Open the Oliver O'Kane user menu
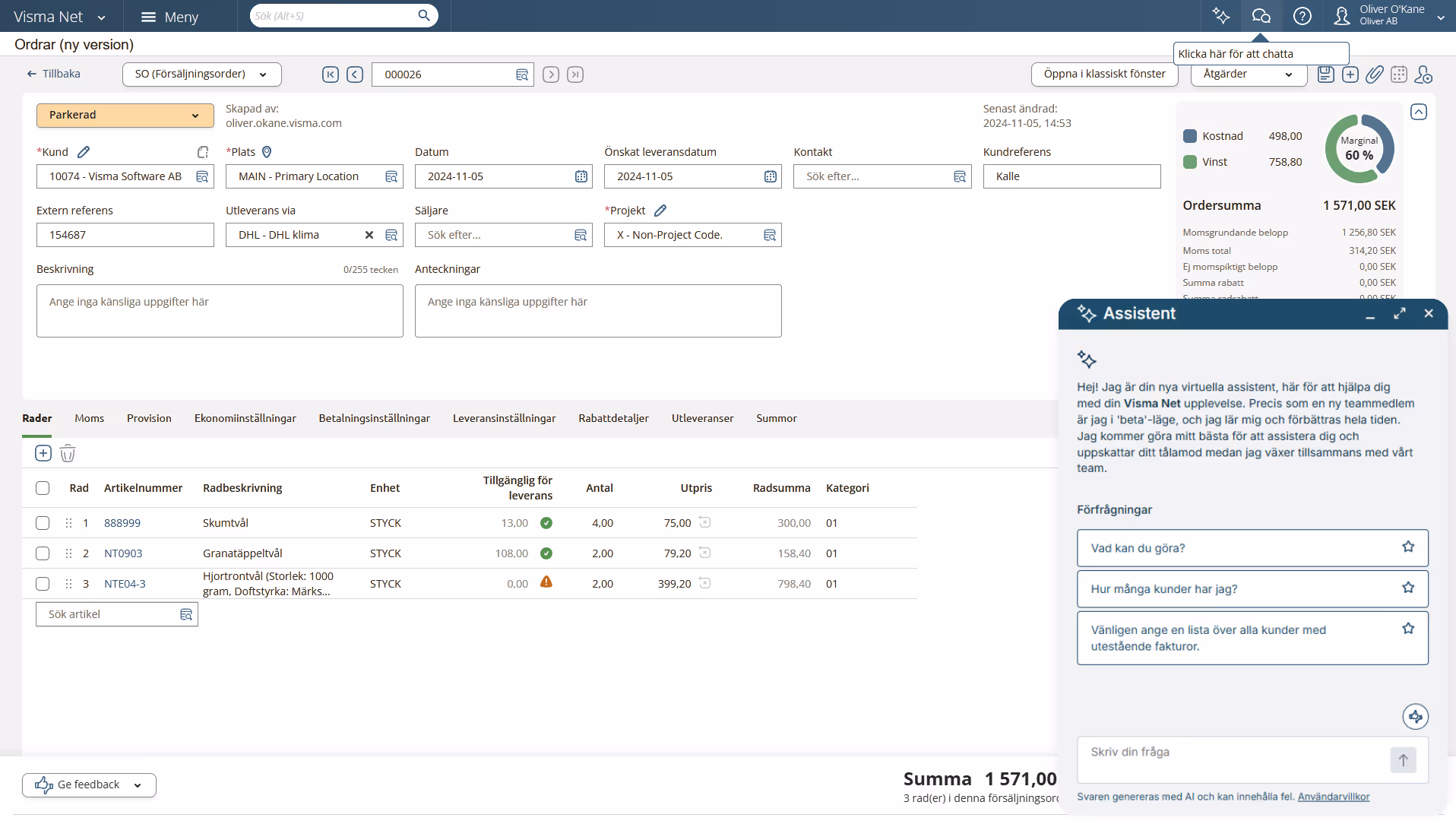Image resolution: width=1456 pixels, height=821 pixels. (x=1390, y=15)
